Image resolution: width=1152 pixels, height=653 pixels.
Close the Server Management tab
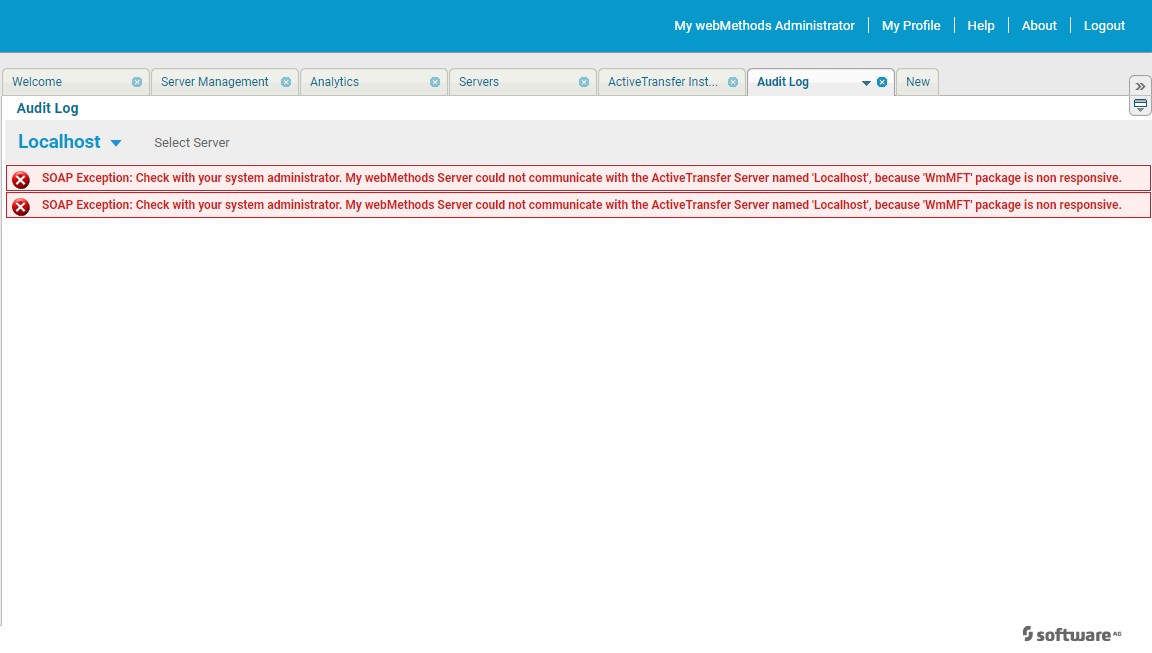286,82
